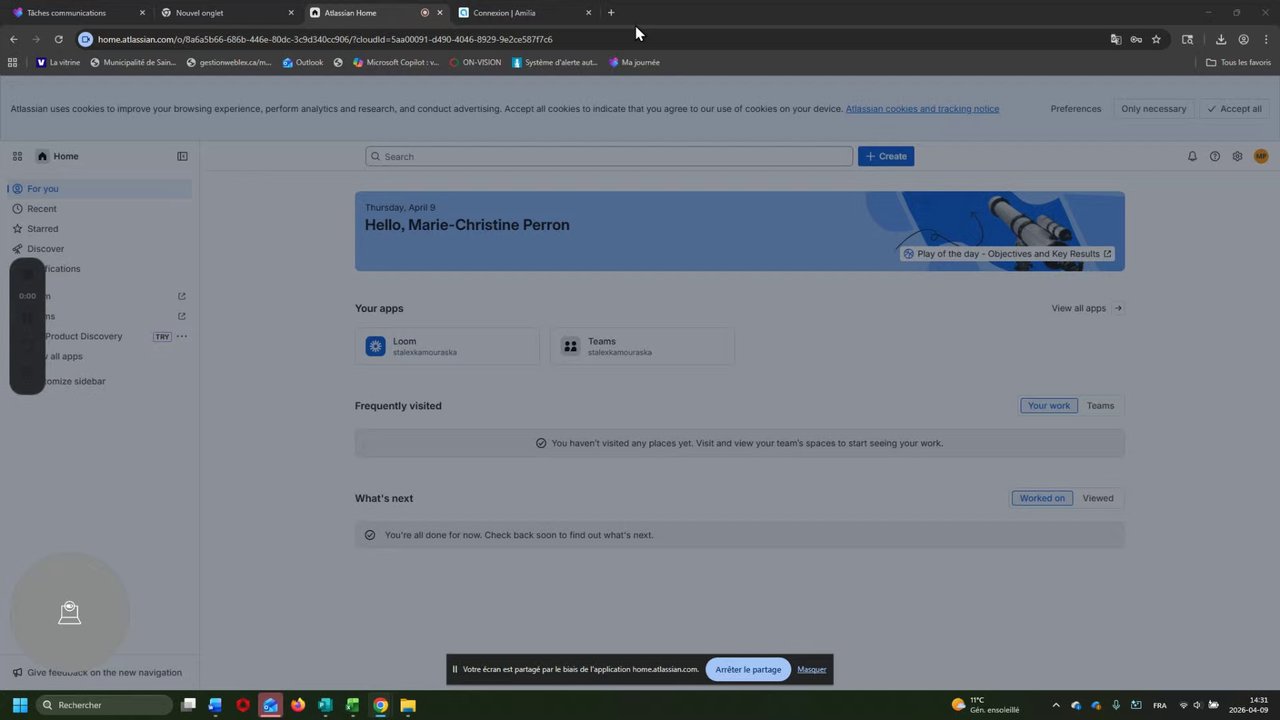This screenshot has height=720, width=1280.
Task: Open the browser downloads icon
Action: (x=1221, y=39)
